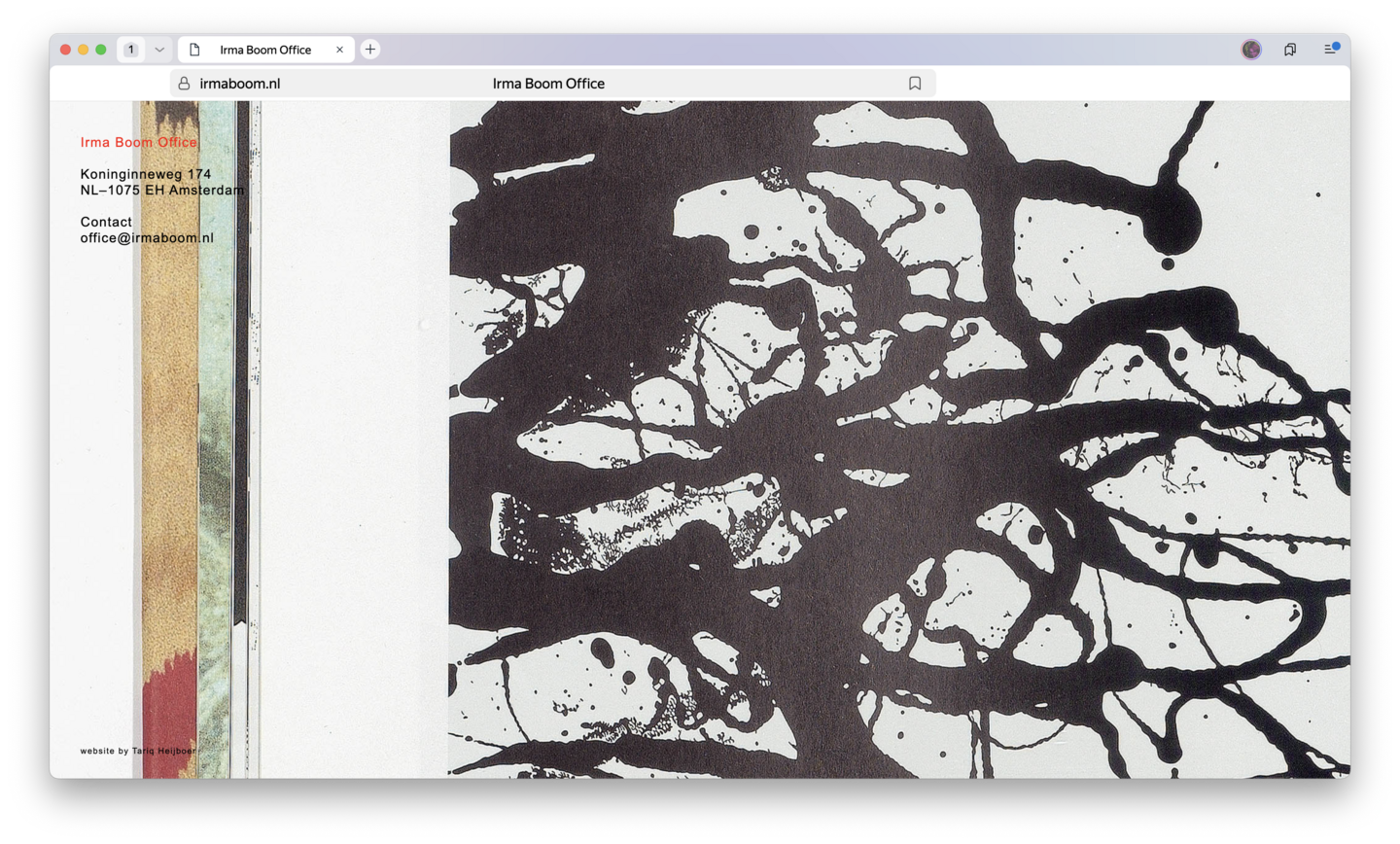Open the browser menu icon with blue dot
Viewport: 1400px width, 844px height.
(1331, 49)
